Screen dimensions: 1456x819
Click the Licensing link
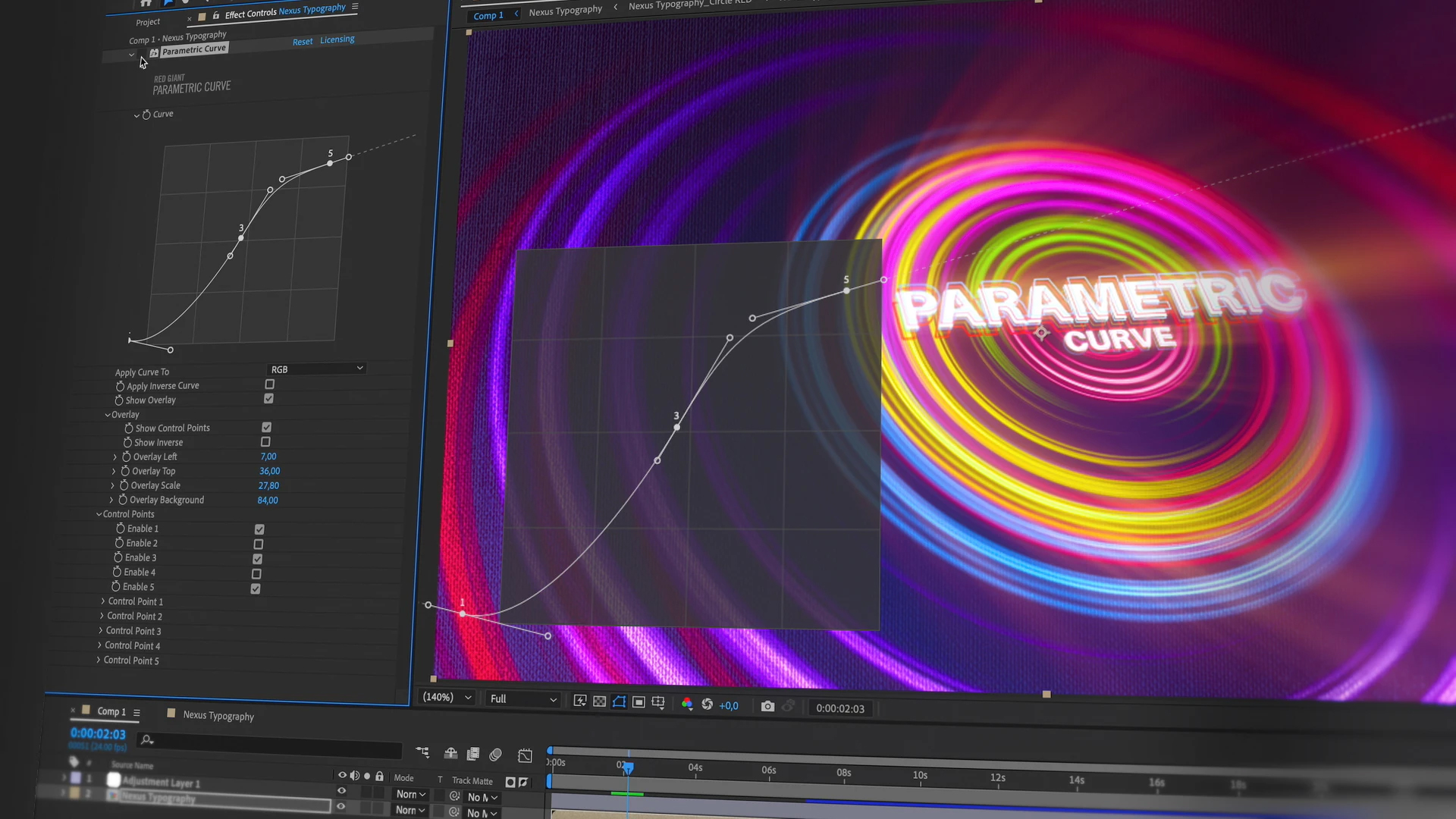pos(337,39)
